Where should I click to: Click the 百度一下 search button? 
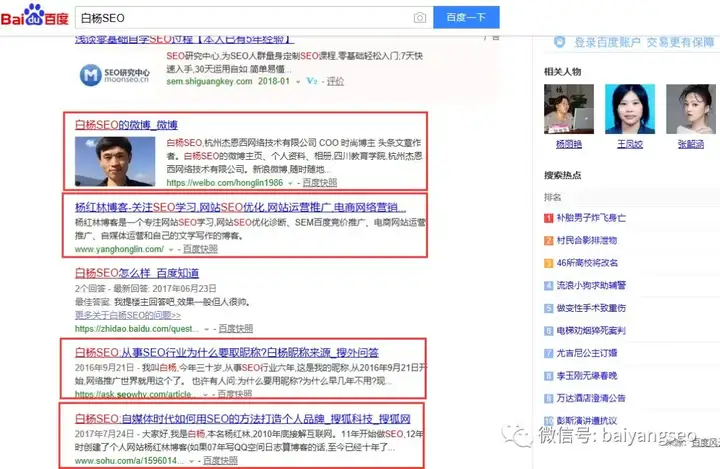466,17
